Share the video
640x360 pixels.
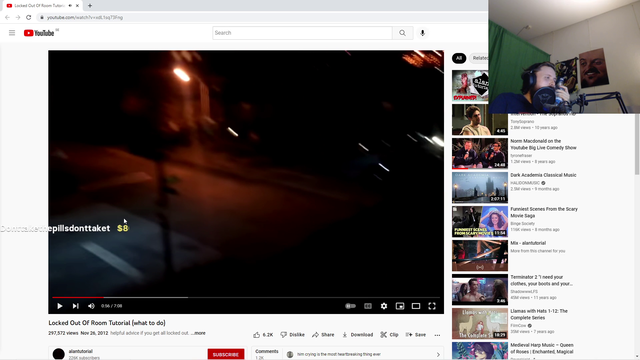click(x=323, y=335)
